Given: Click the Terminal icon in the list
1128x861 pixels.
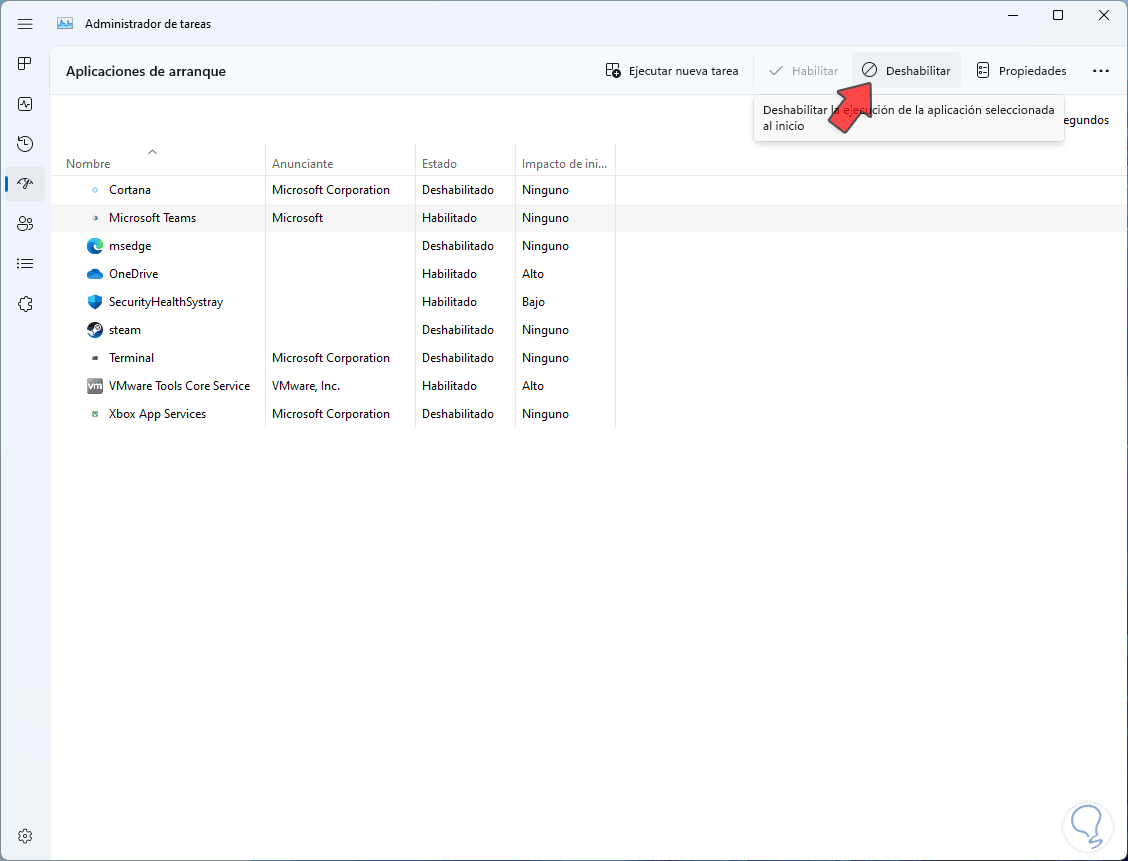Looking at the screenshot, I should (x=95, y=358).
